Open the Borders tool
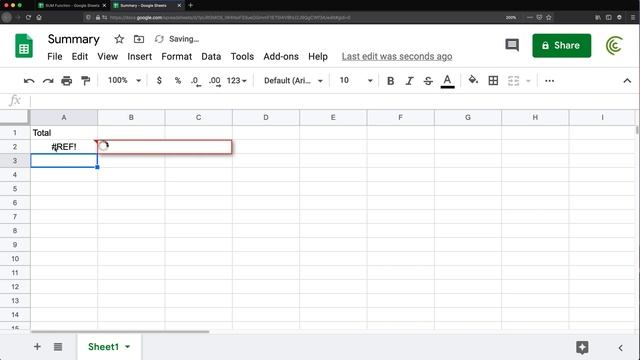The width and height of the screenshot is (640, 360). pos(493,81)
